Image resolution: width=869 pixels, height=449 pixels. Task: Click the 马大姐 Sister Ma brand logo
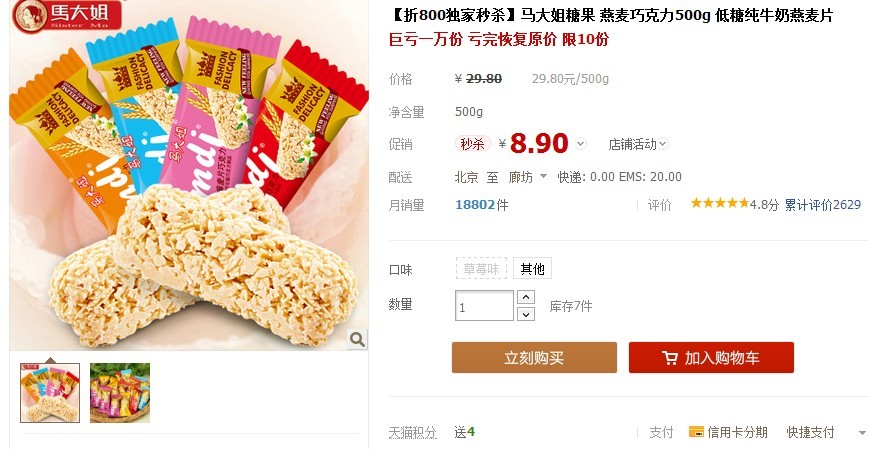[67, 16]
